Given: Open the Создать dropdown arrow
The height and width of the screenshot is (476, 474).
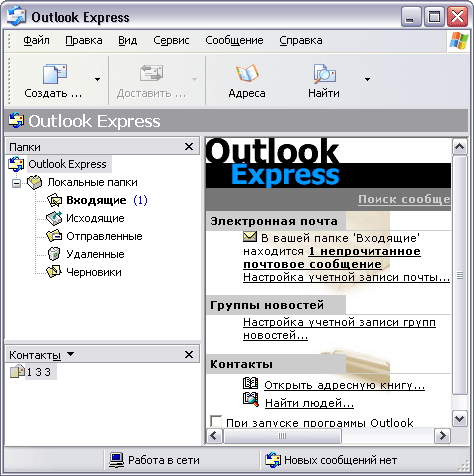Looking at the screenshot, I should (97, 79).
